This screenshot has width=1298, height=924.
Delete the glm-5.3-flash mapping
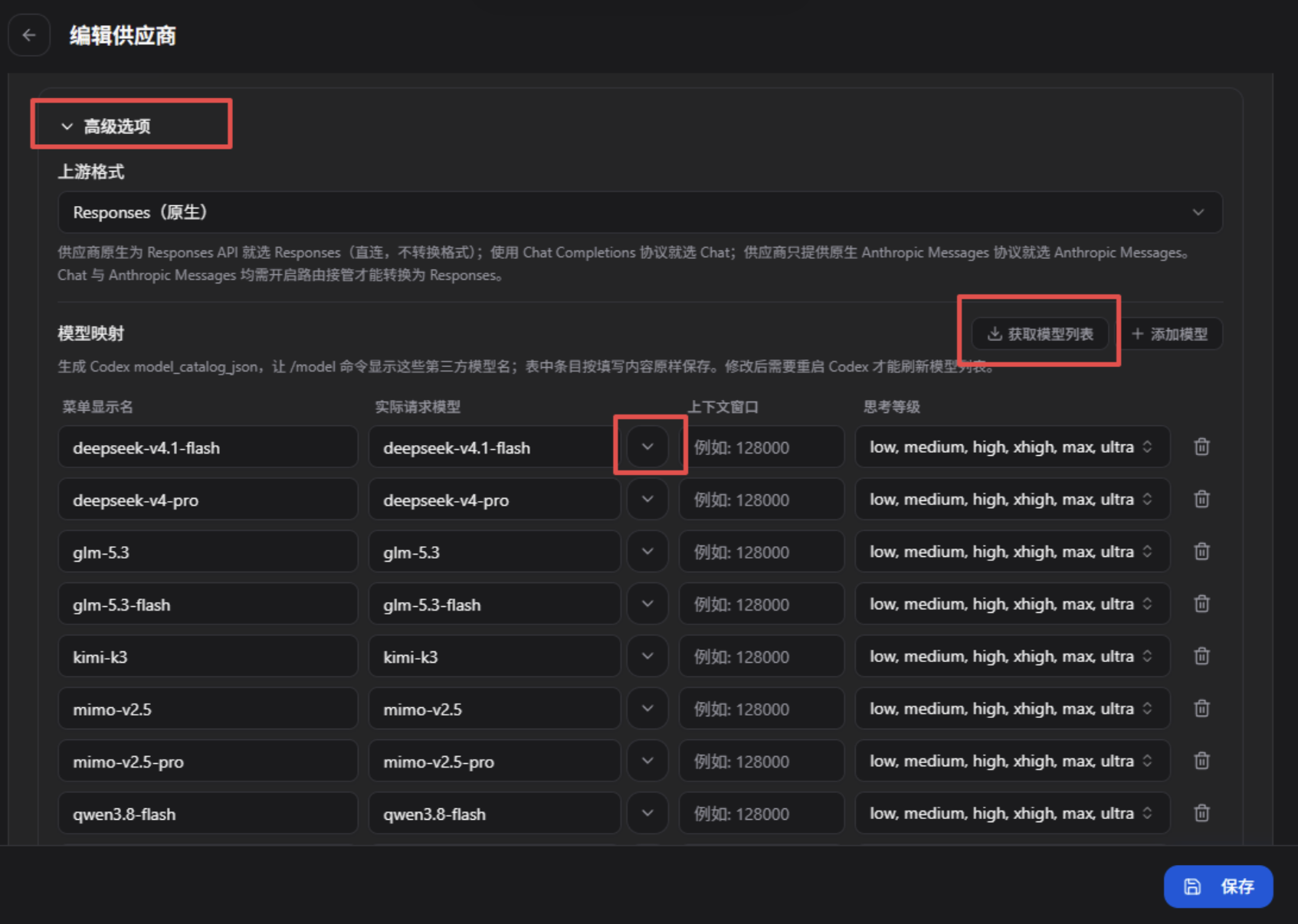[1201, 604]
